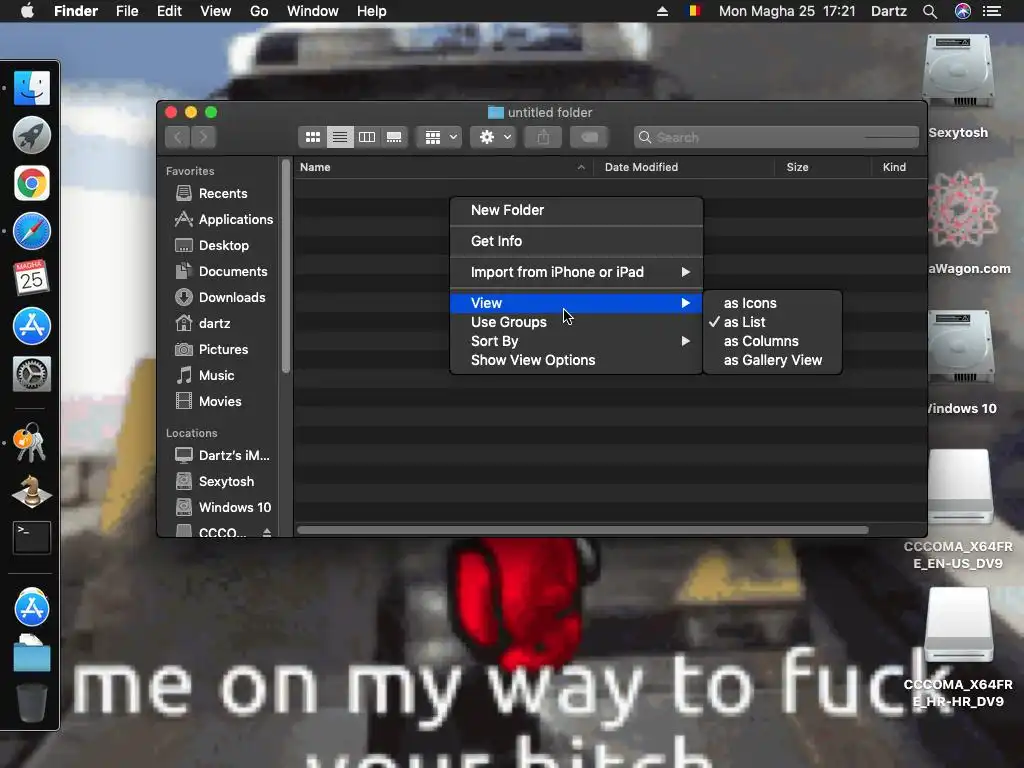
Task: Switch to column view in toolbar
Action: coord(367,137)
